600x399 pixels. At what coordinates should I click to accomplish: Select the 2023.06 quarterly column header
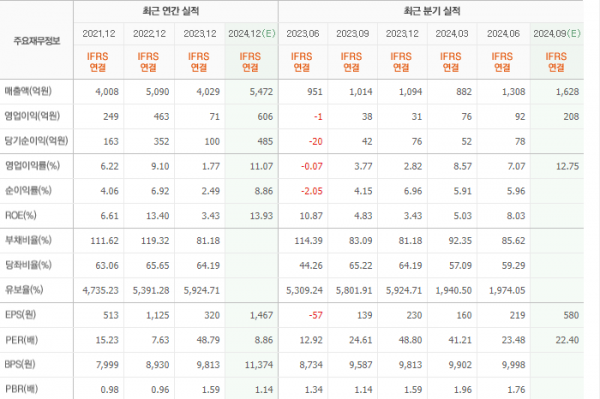(303, 34)
